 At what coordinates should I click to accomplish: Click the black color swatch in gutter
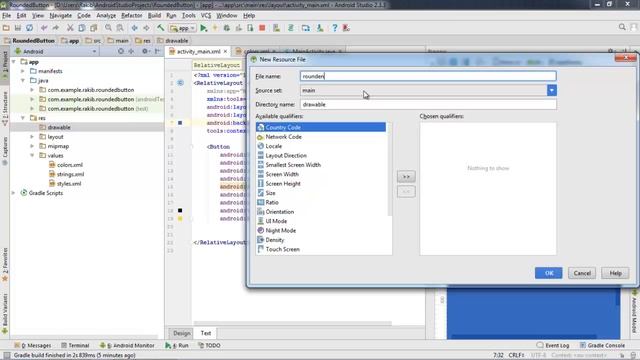(180, 211)
